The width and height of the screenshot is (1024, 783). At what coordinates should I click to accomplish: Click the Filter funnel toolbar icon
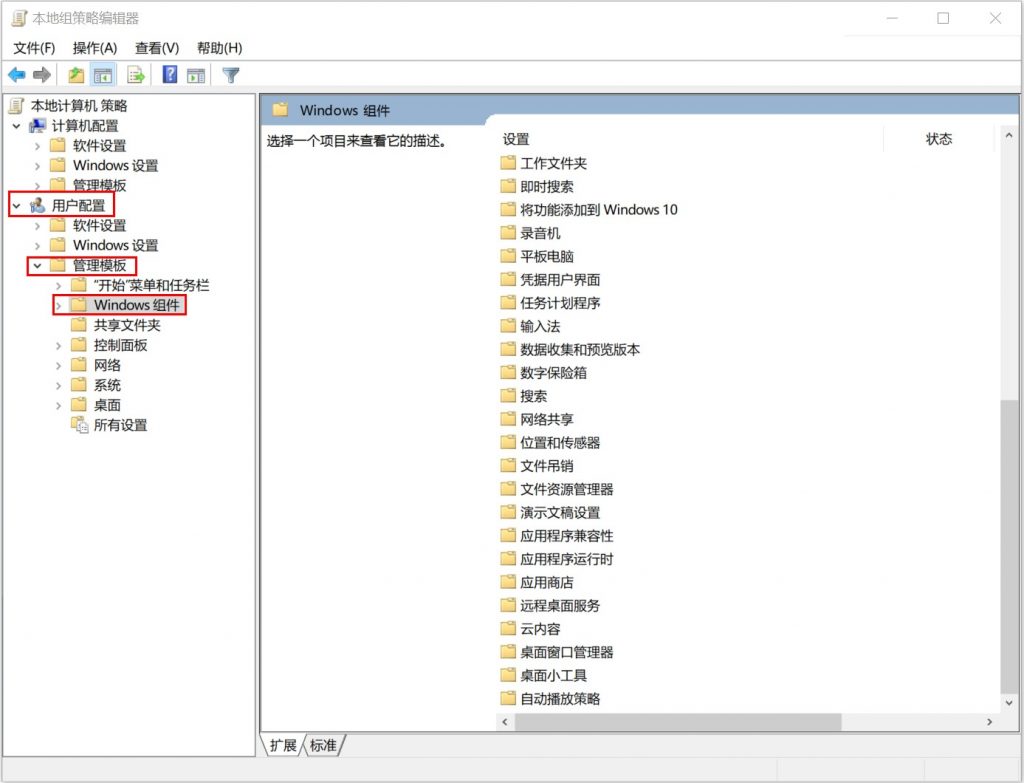231,75
